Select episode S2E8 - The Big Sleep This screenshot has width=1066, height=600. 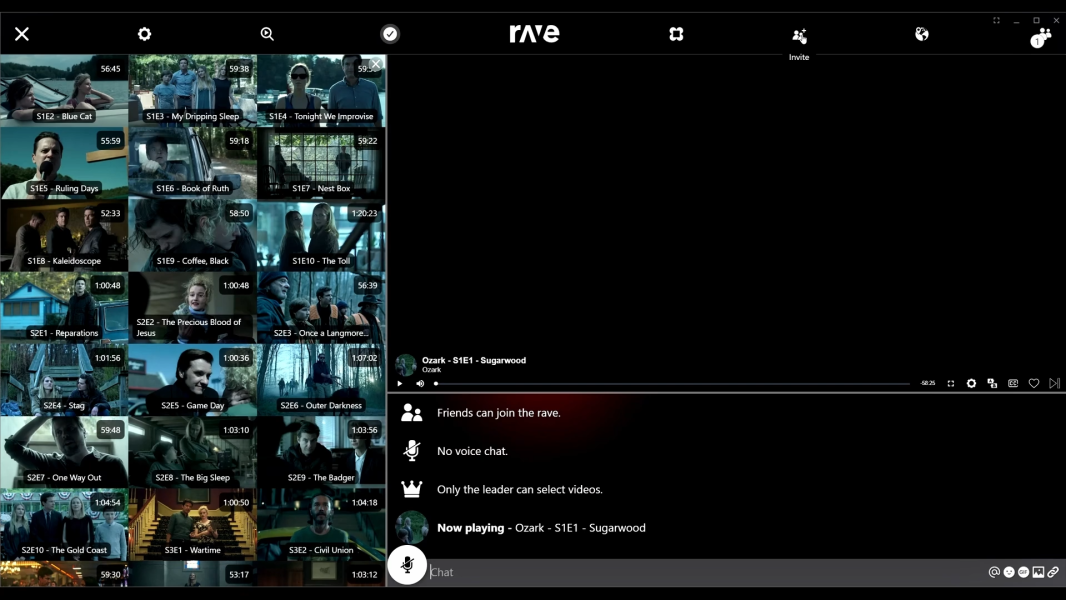point(192,452)
